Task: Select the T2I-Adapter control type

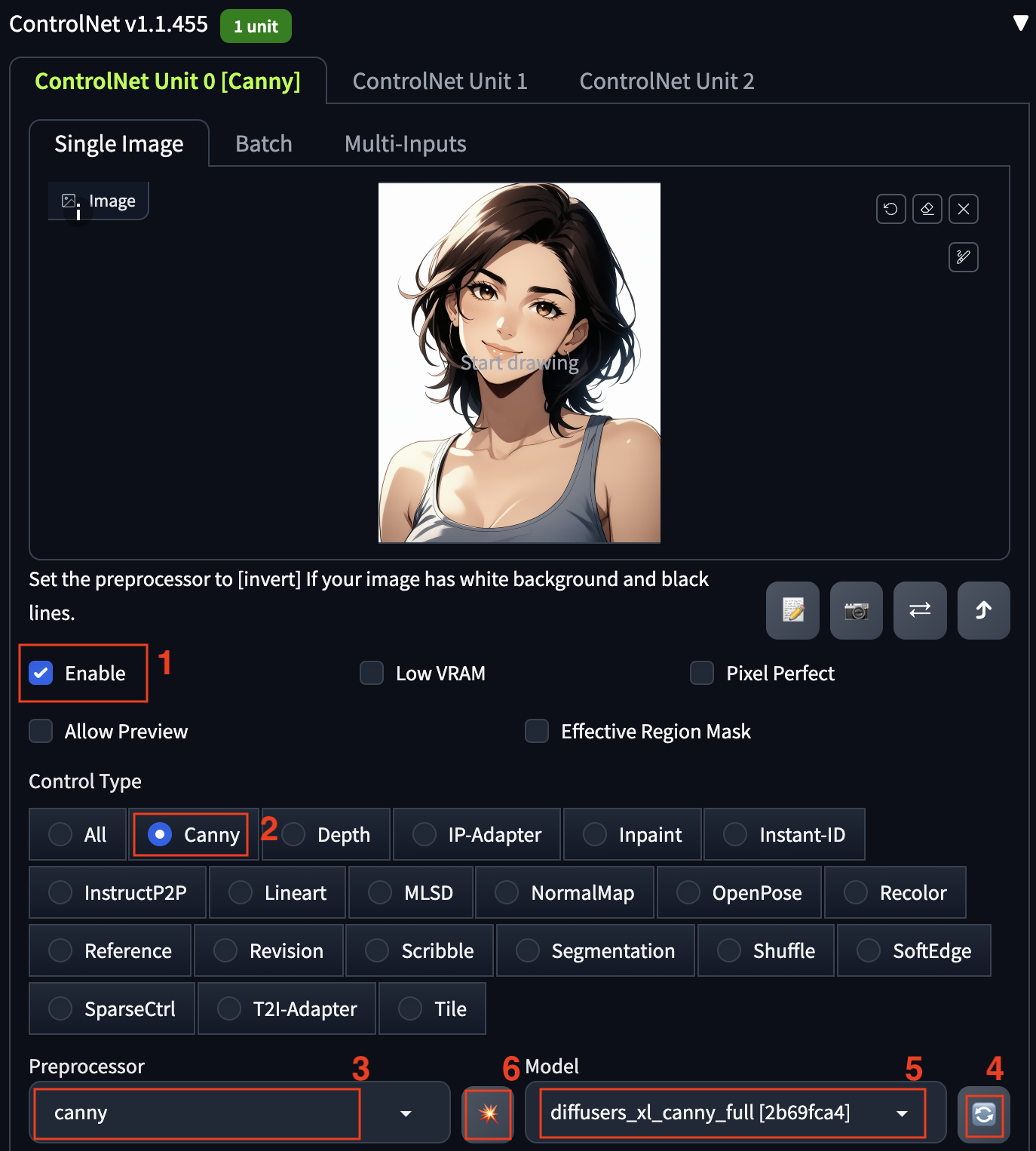Action: (x=287, y=1008)
